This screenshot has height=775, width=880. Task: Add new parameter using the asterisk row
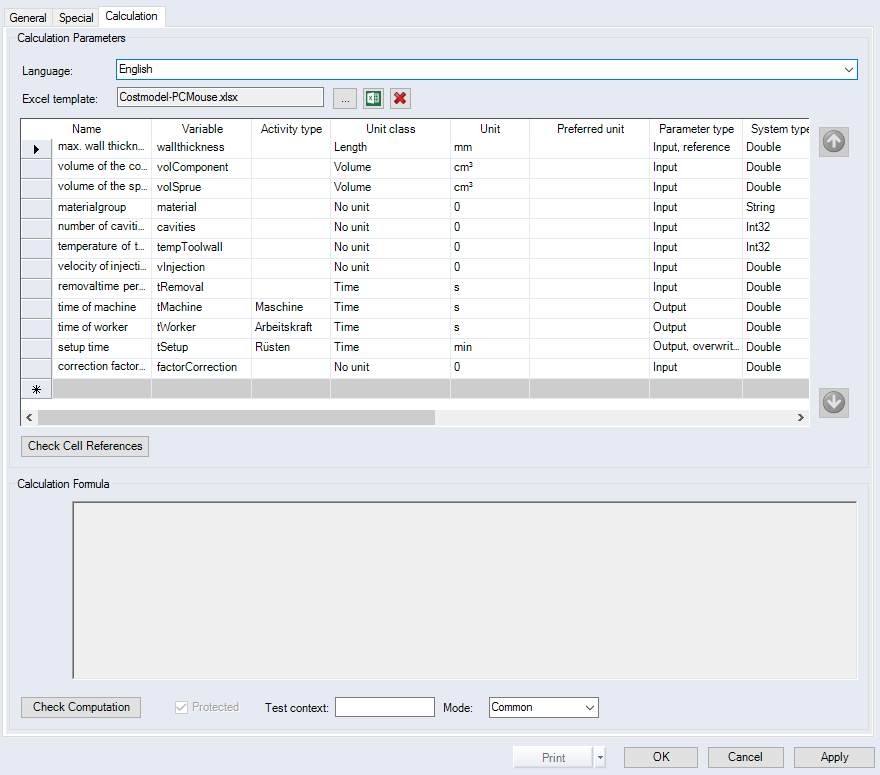coord(35,387)
